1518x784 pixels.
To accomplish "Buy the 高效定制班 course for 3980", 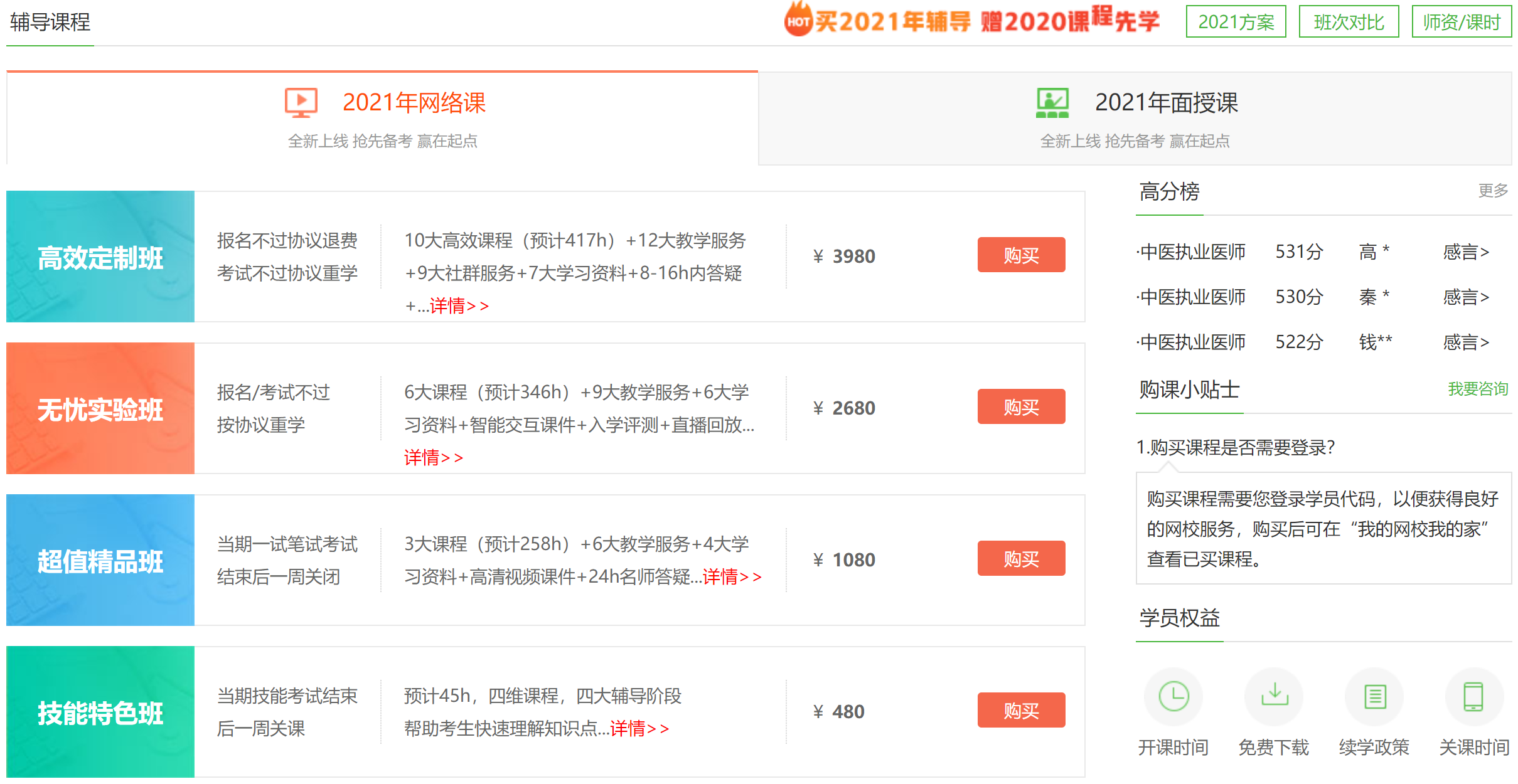I will coord(1021,255).
